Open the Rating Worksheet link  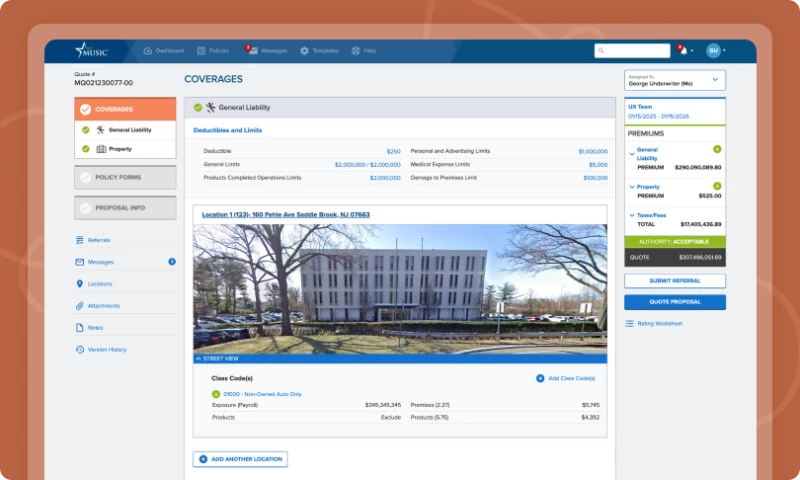tap(660, 324)
